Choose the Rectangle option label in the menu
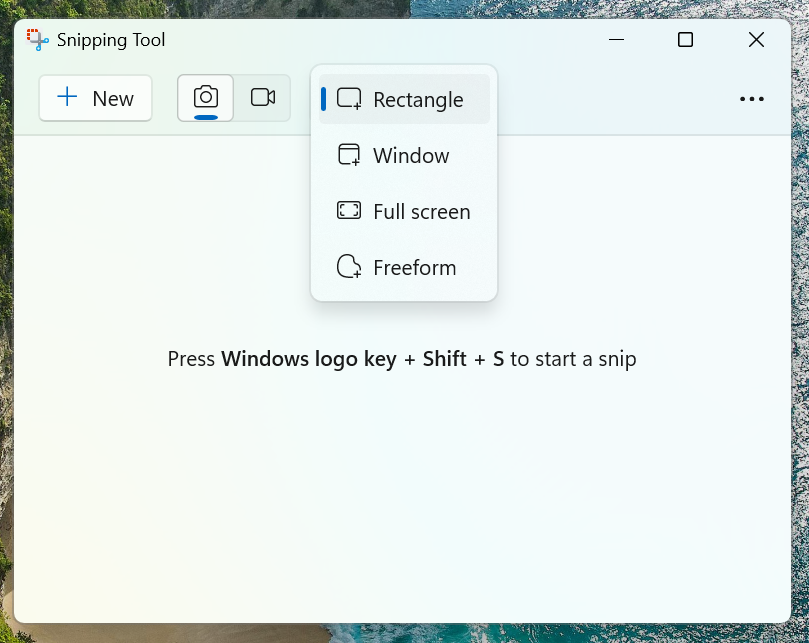Viewport: 809px width, 643px height. click(418, 100)
